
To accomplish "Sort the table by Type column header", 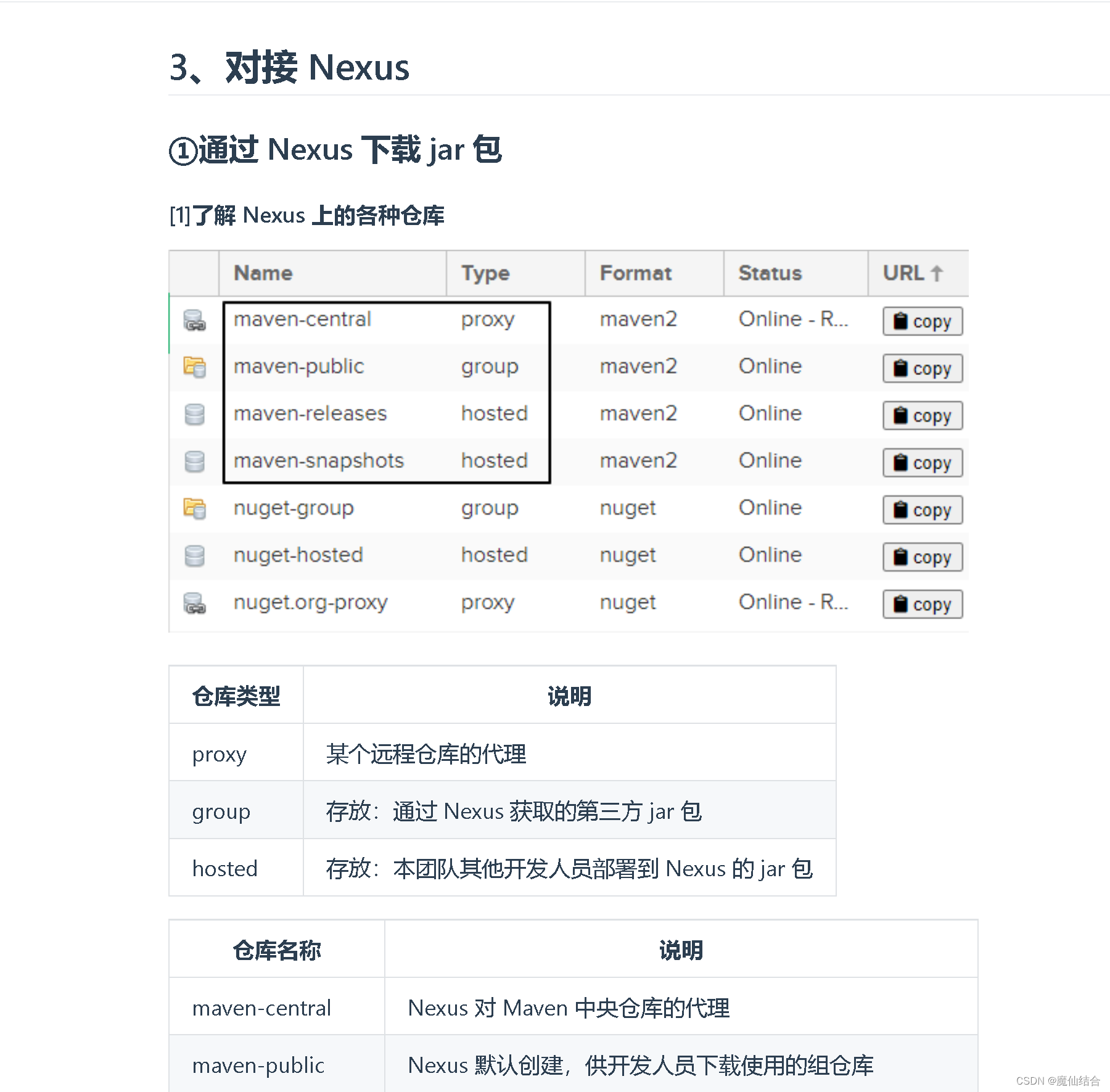I will [x=516, y=273].
